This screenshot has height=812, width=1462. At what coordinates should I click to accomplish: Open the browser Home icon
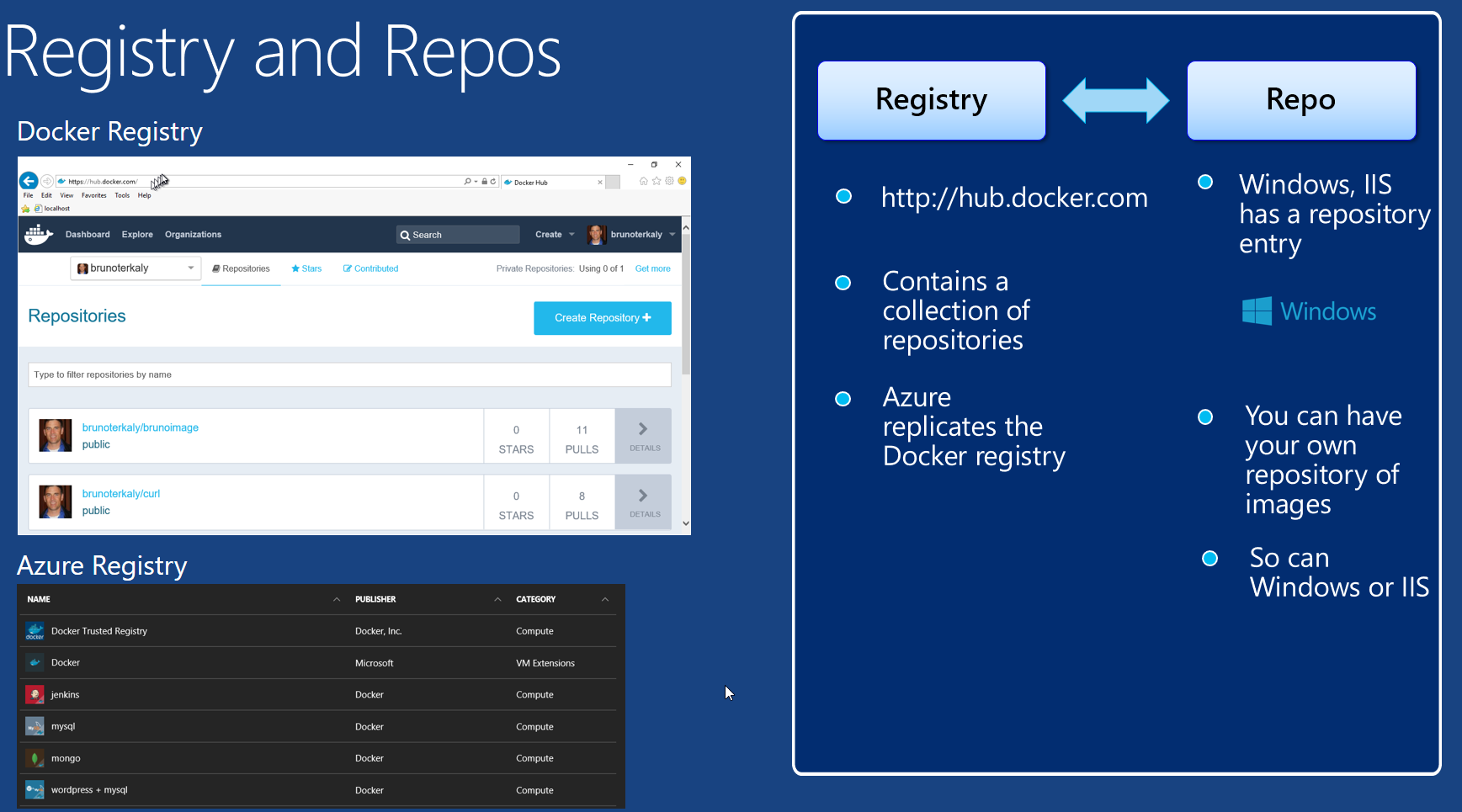644,181
